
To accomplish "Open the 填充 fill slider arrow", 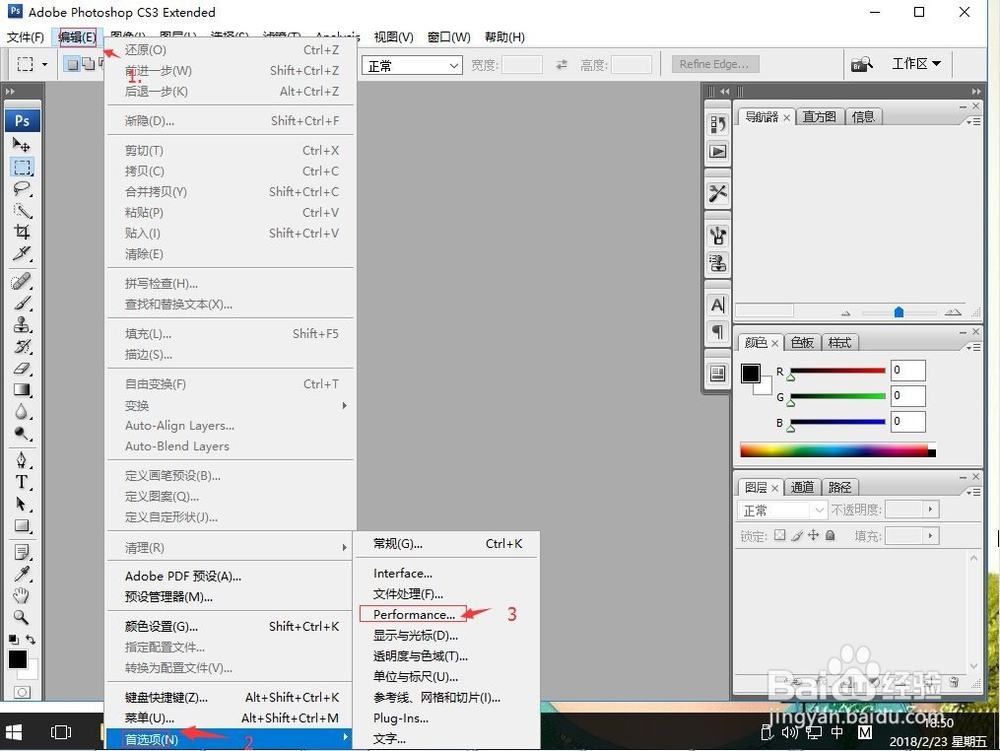I will [930, 536].
